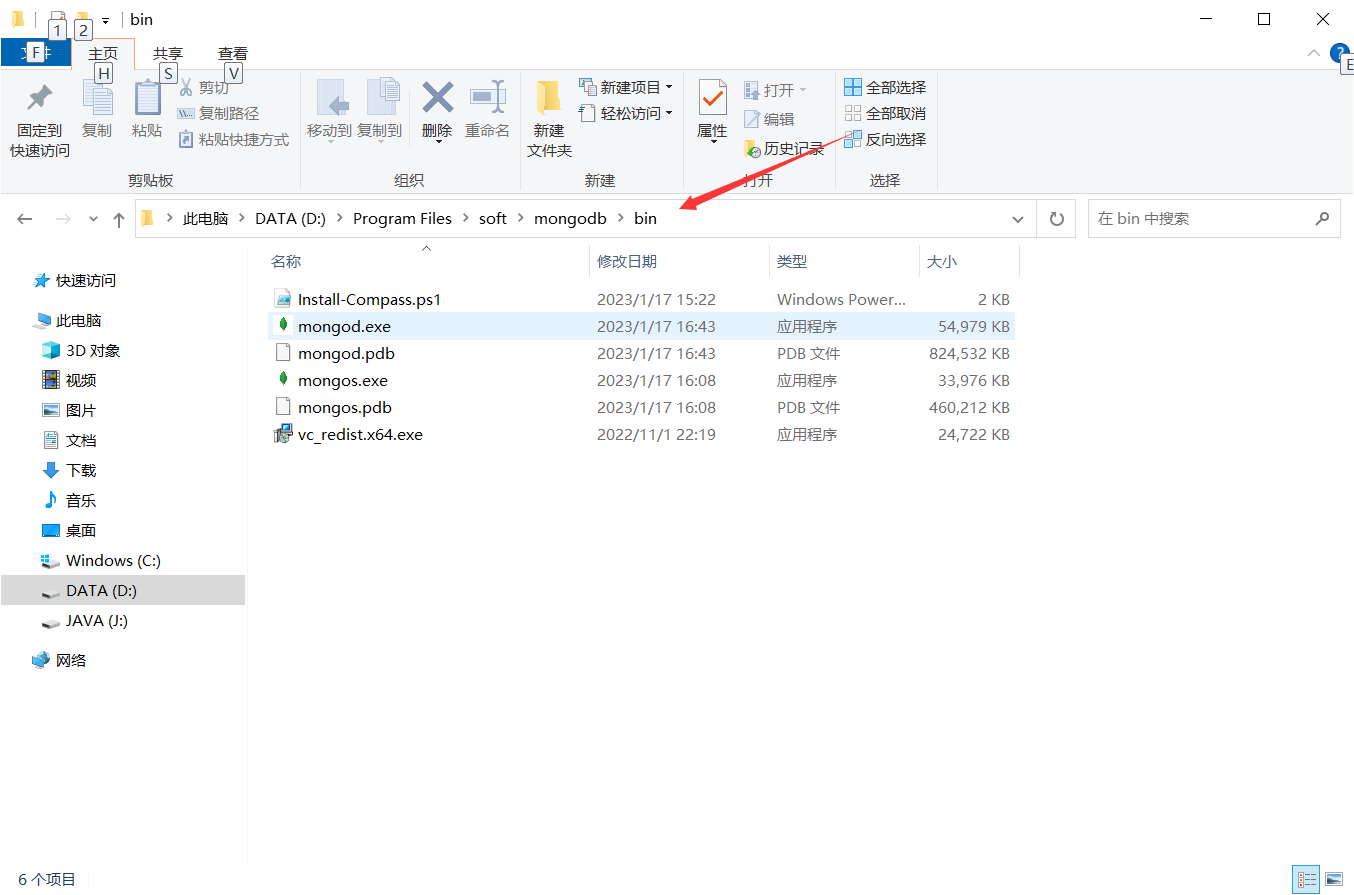The image size is (1354, 895).
Task: Open Quick Access Toolbar customize dropdown
Action: pos(105,21)
